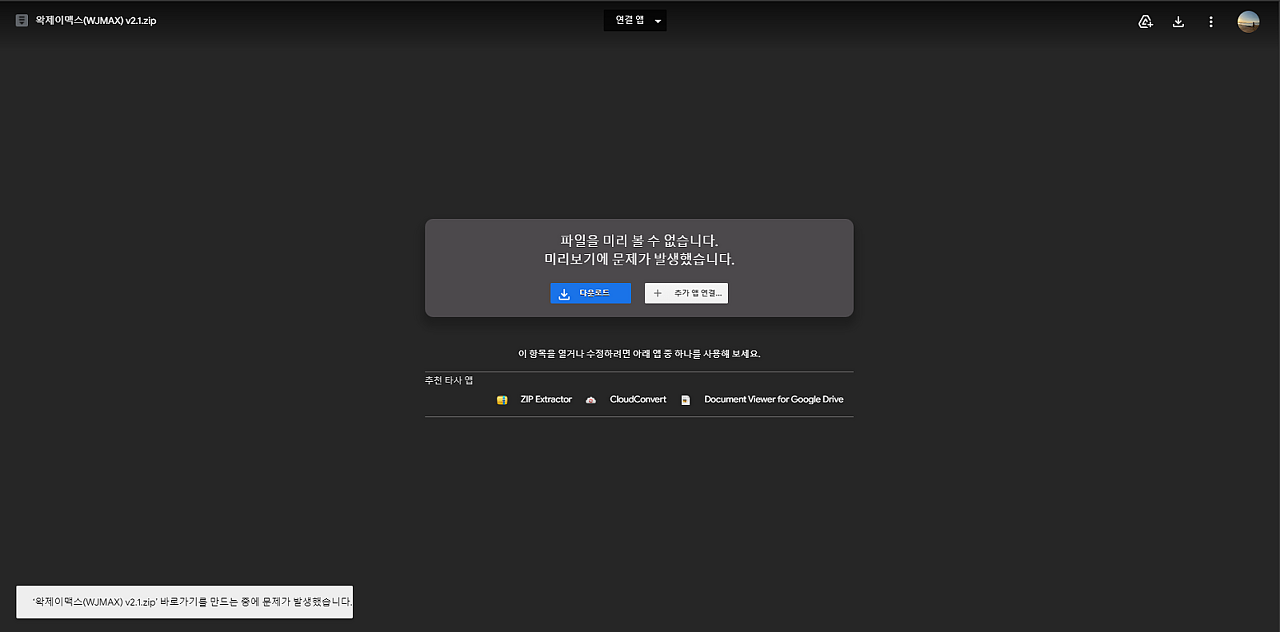Click the Document Viewer app icon
Viewport: 1280px width, 632px height.
(686, 400)
